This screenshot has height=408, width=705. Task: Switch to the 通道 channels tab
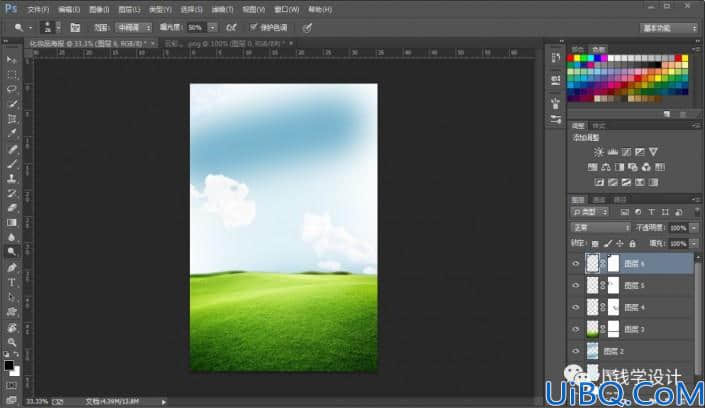(599, 200)
